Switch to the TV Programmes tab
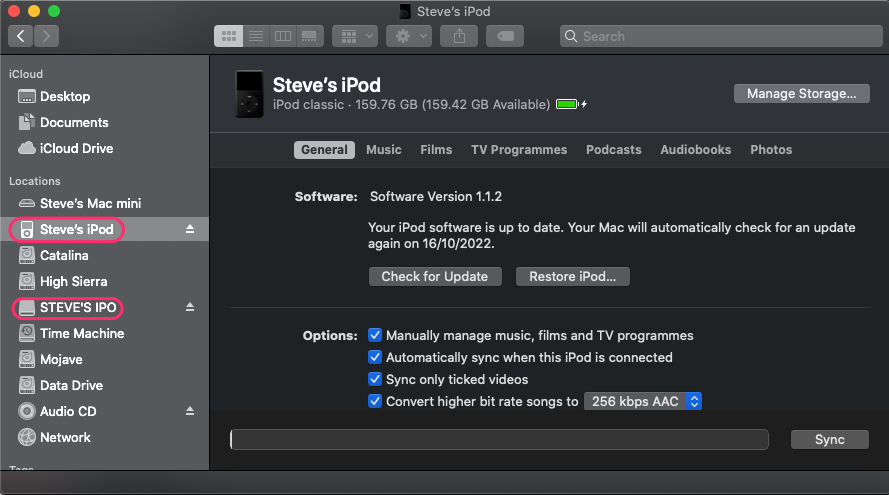 tap(519, 150)
